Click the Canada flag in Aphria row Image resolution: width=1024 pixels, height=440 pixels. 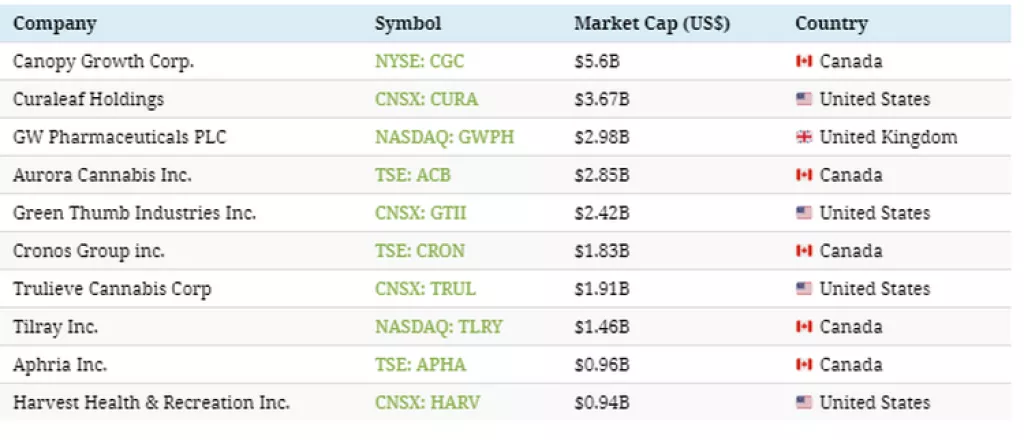[802, 365]
